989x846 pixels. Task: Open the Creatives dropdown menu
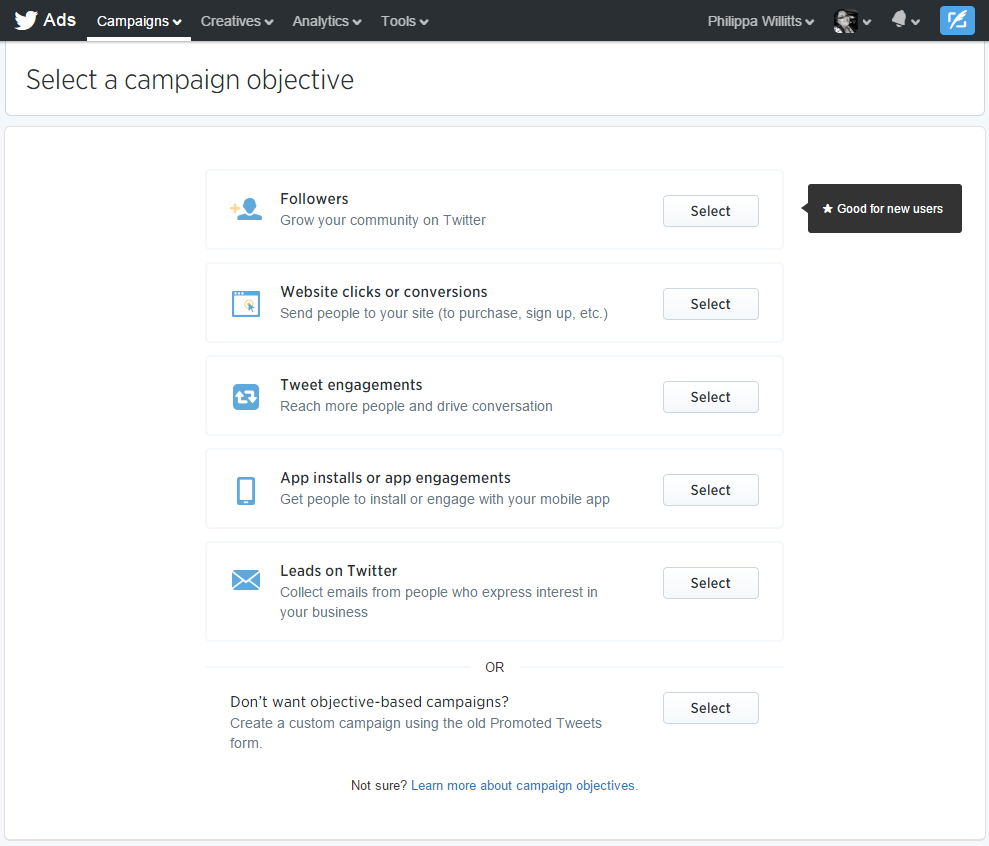(x=237, y=21)
